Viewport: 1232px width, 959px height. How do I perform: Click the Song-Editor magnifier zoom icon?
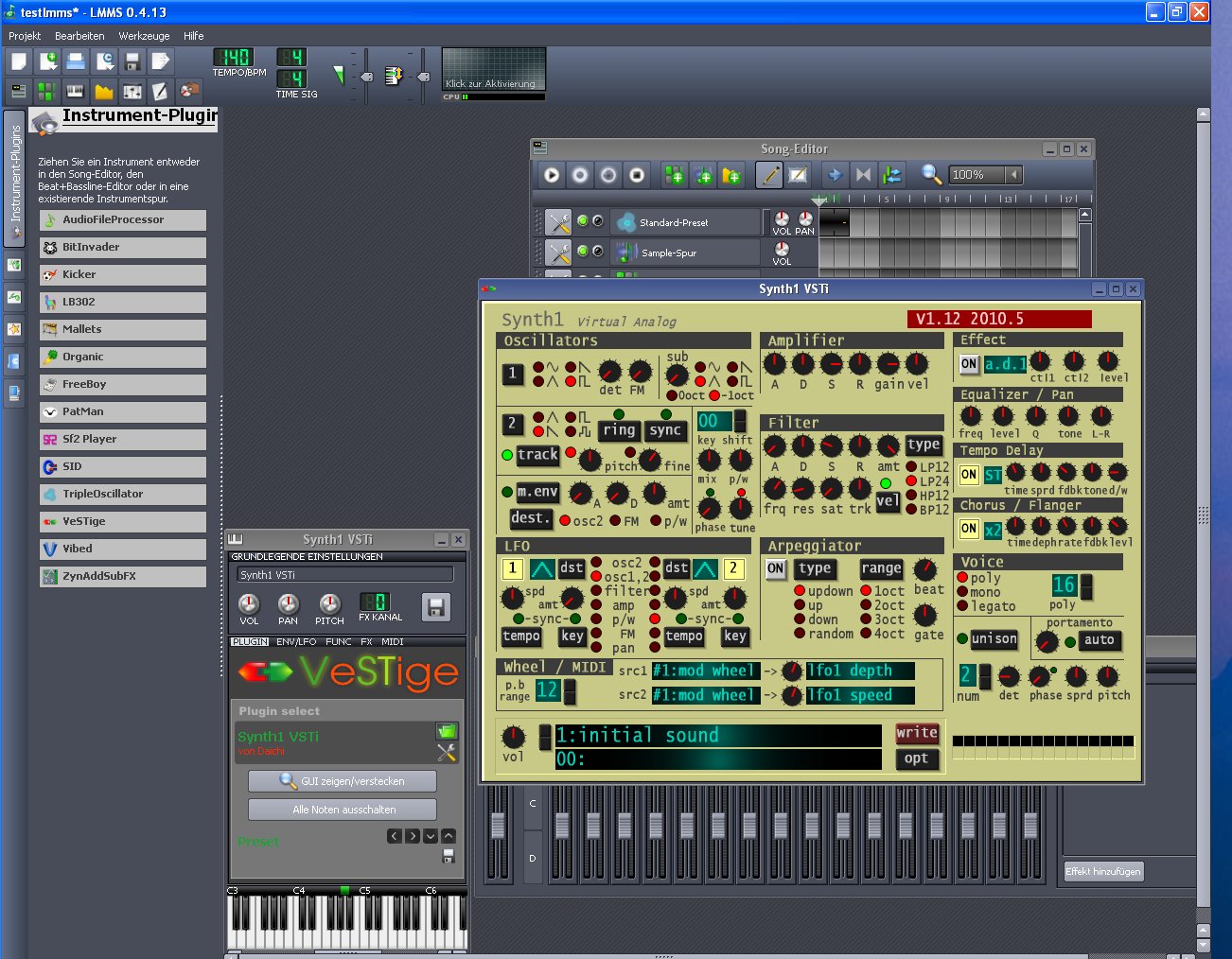pos(931,175)
